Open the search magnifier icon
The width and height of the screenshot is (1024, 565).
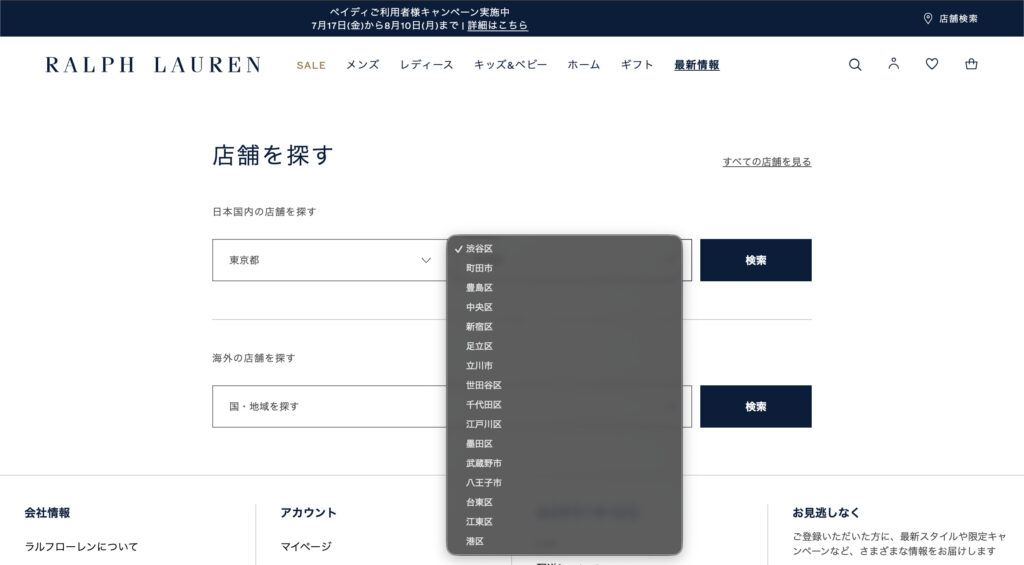point(855,64)
